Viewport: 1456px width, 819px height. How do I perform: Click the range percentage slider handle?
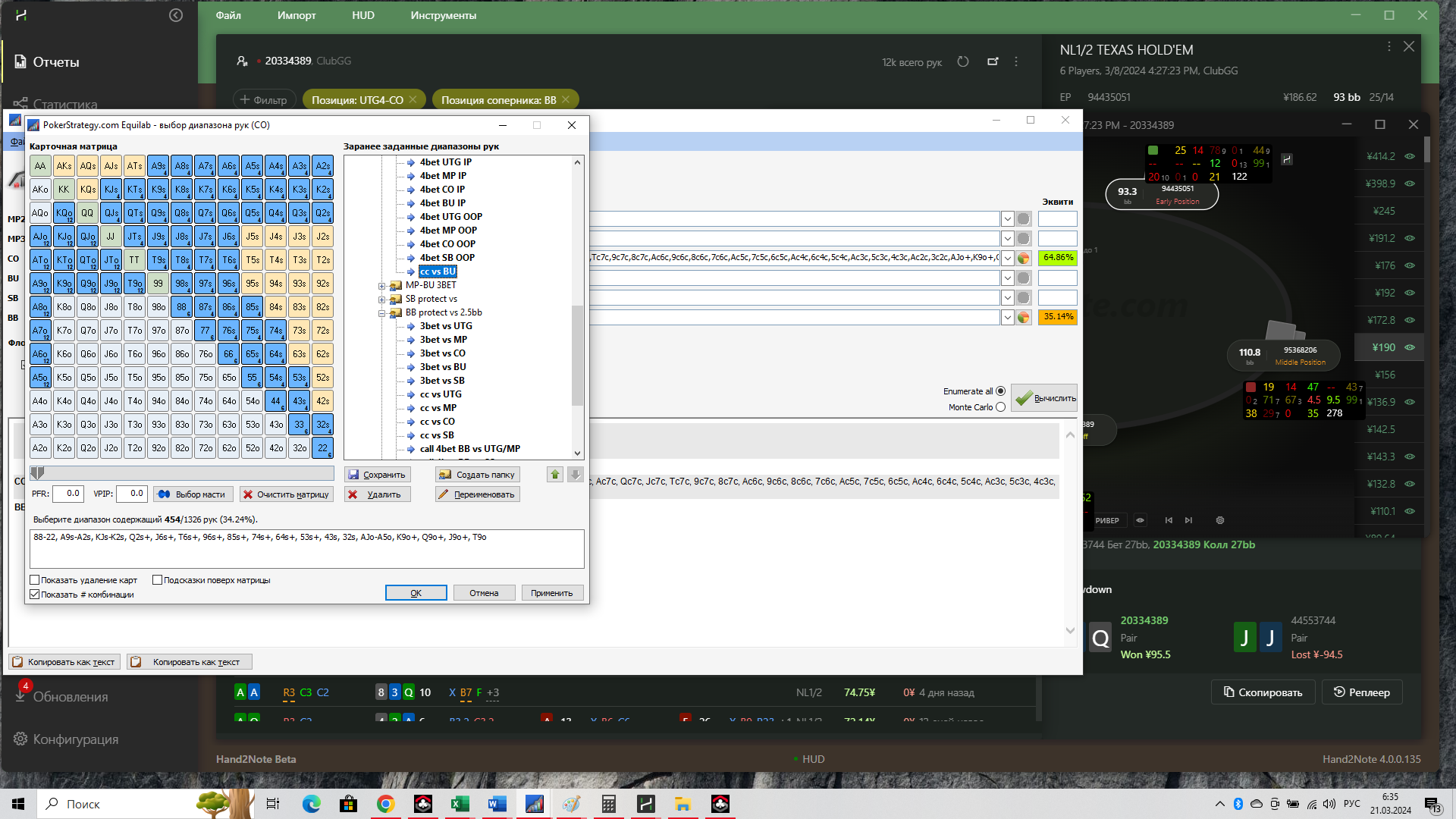tap(37, 473)
